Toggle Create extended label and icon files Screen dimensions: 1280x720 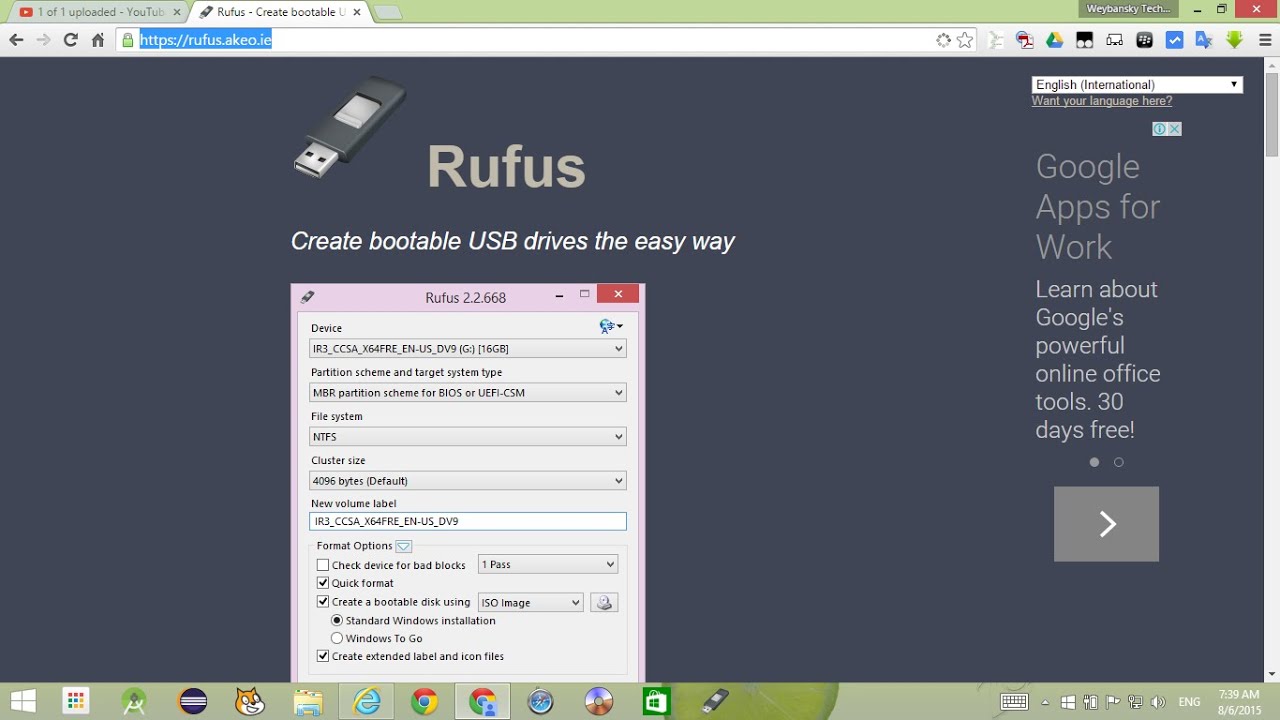click(323, 656)
